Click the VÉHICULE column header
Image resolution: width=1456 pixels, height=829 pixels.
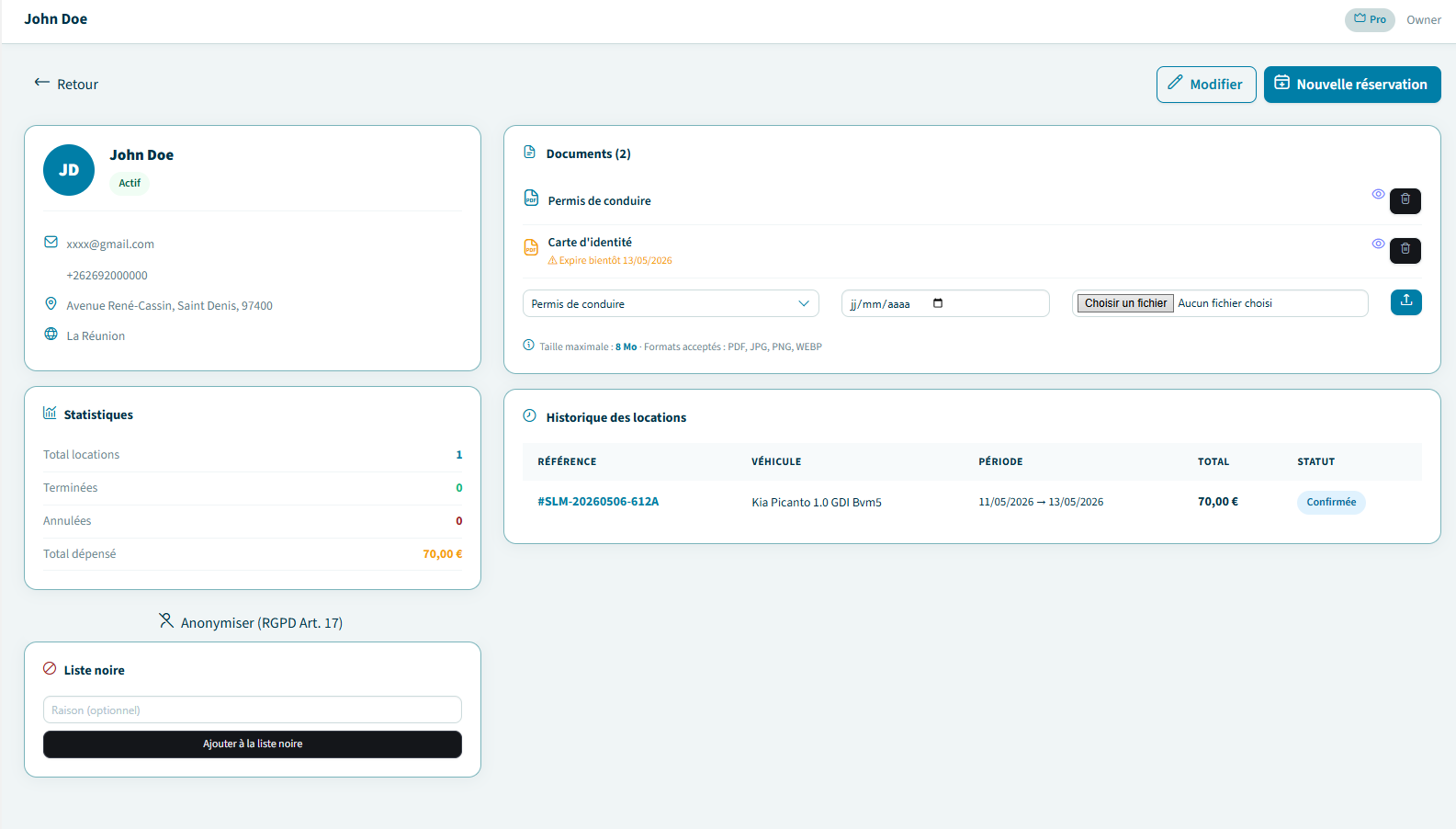[x=776, y=462]
